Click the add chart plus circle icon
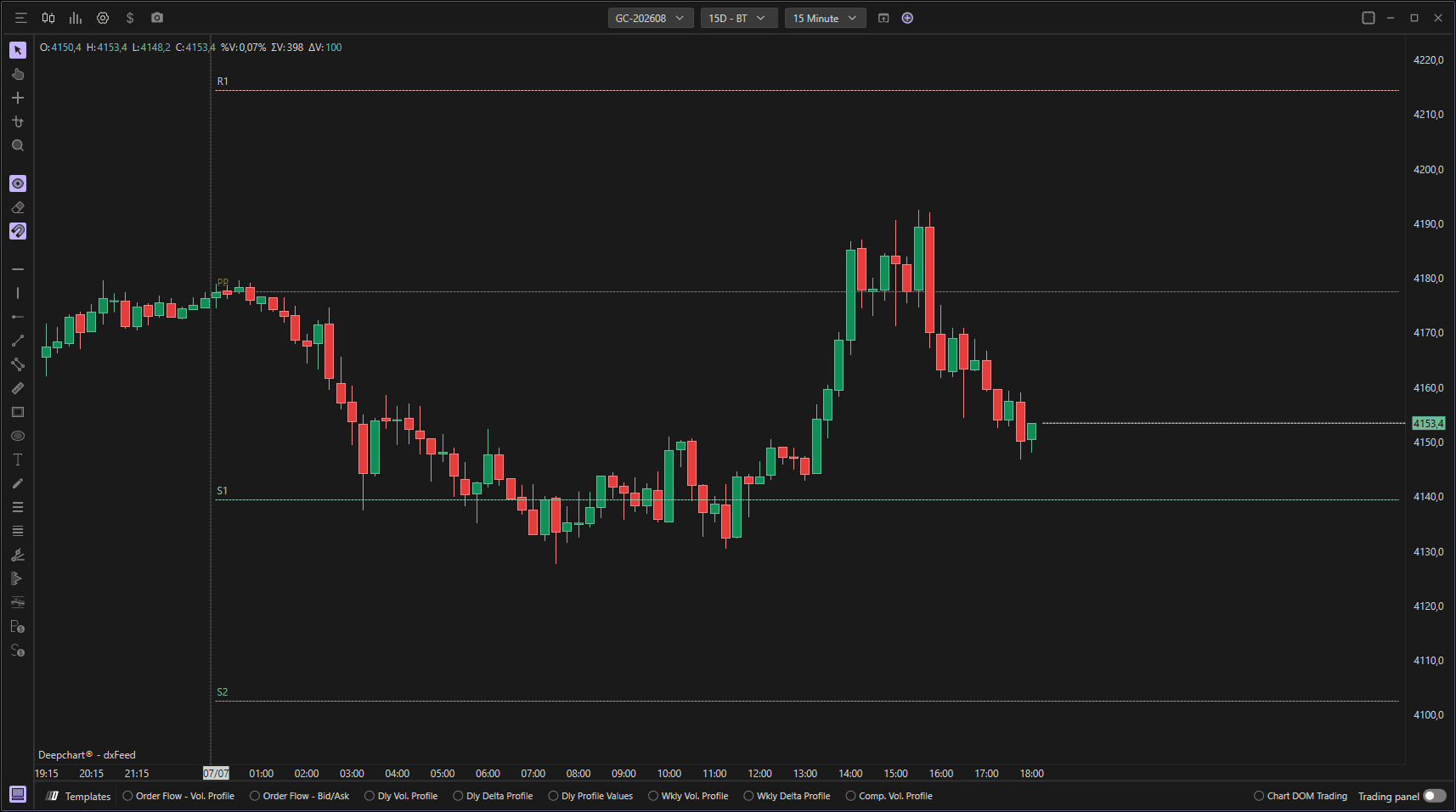The width and height of the screenshot is (1456, 812). coord(907,18)
